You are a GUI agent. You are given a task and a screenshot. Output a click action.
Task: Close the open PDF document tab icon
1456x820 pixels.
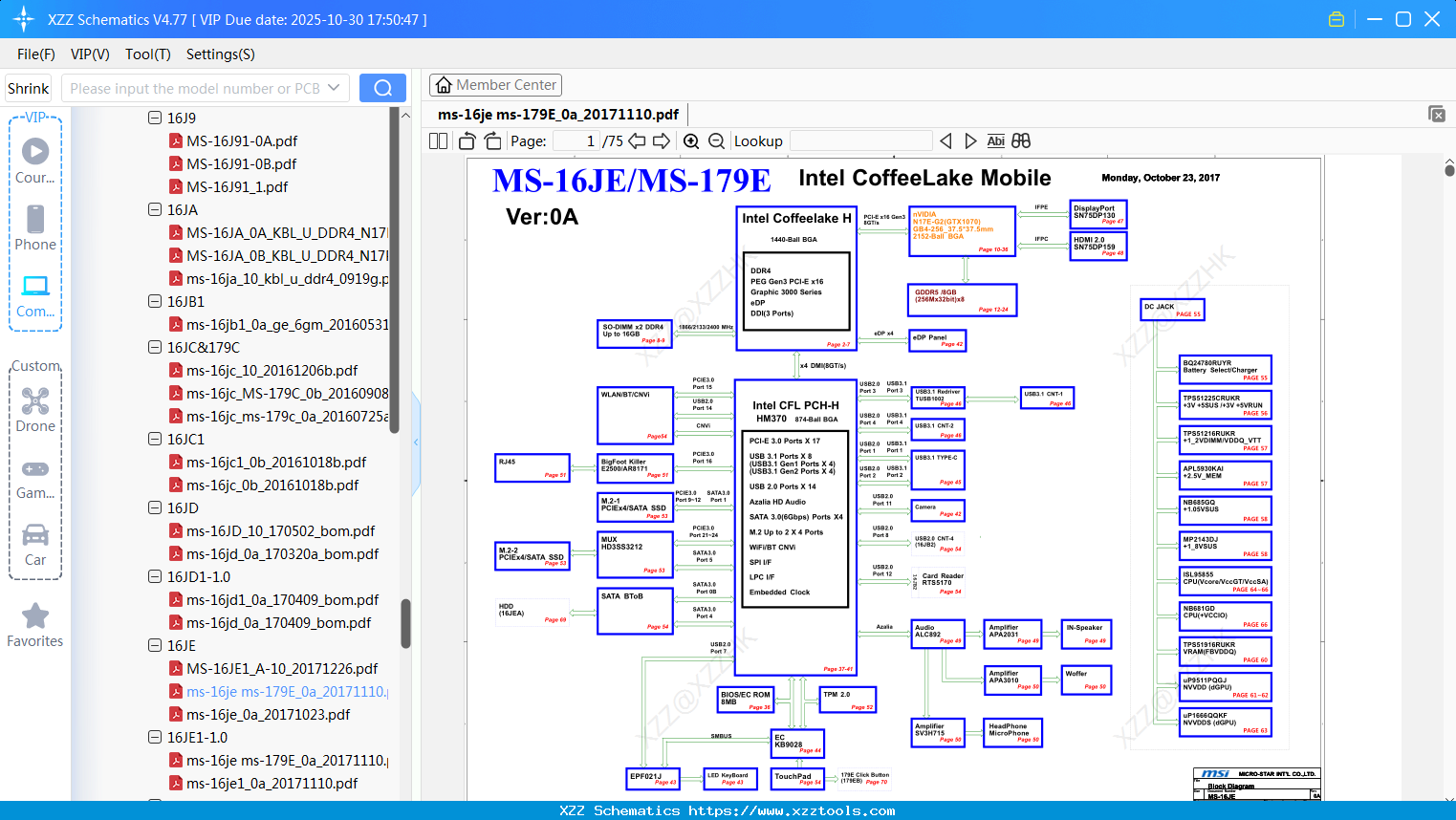tap(1437, 114)
